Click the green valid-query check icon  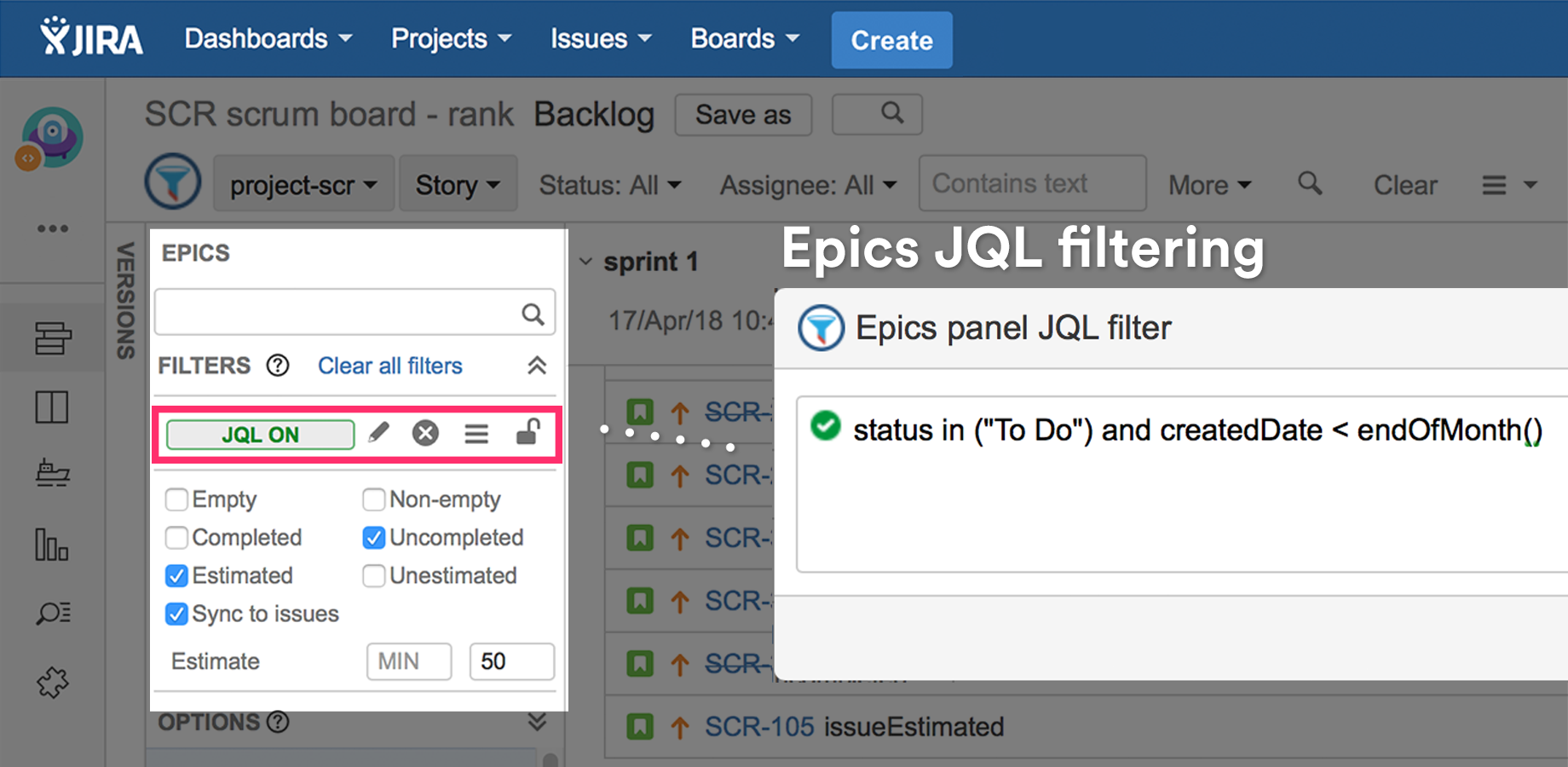(x=825, y=425)
